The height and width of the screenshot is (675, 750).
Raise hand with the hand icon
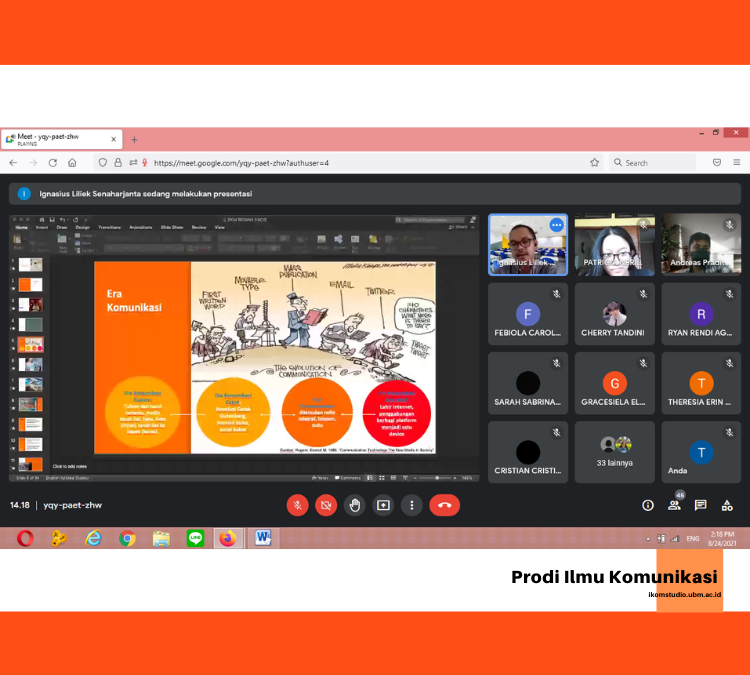pos(354,505)
